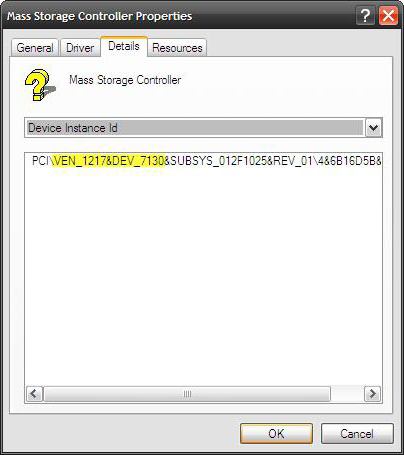404x455 pixels.
Task: Go to the Resources tab
Action: [x=177, y=48]
